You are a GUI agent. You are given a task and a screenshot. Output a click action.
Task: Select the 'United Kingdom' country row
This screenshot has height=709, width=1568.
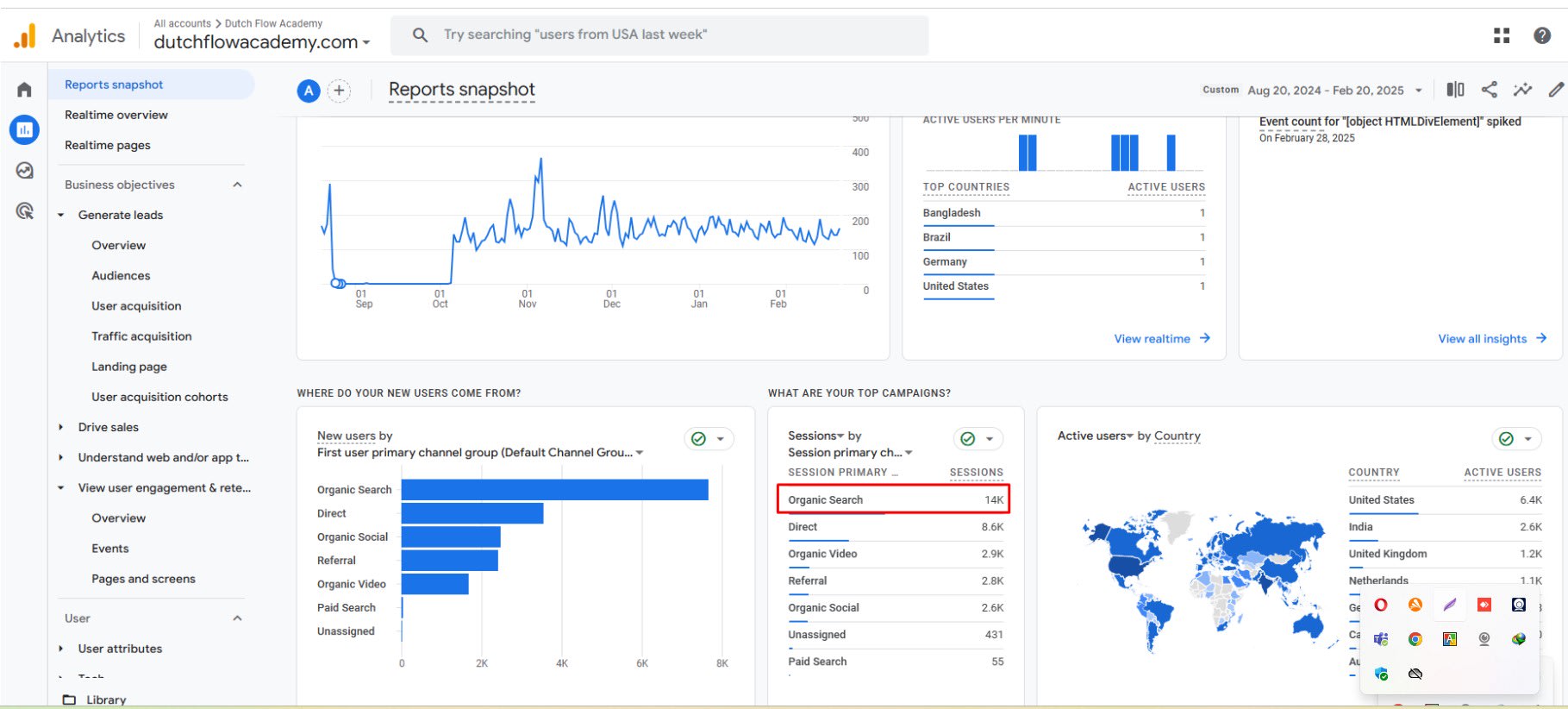pos(1445,554)
